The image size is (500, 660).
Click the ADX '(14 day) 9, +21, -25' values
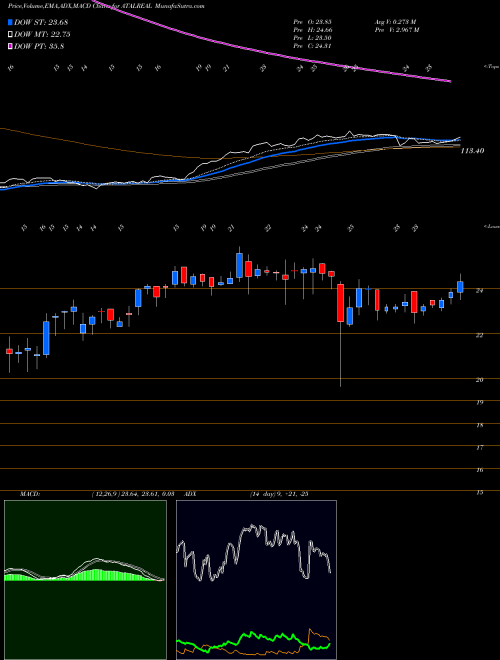tap(278, 494)
